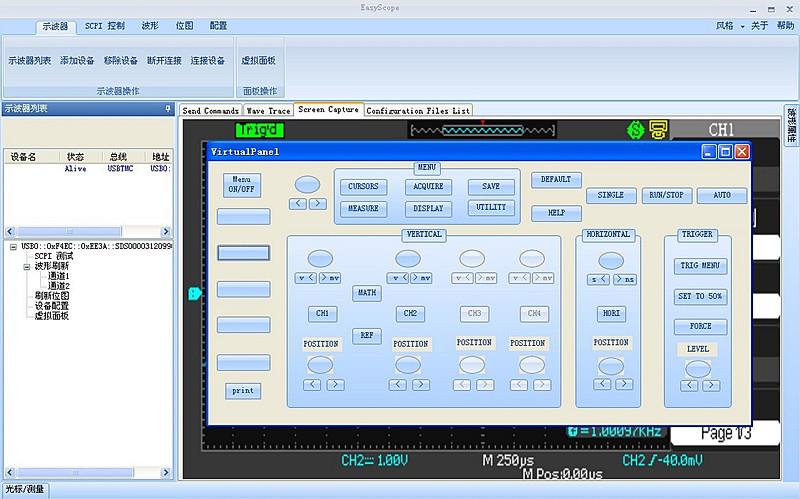800x499 pixels.
Task: Click the CH1 vertical scale knob
Action: coord(322,257)
